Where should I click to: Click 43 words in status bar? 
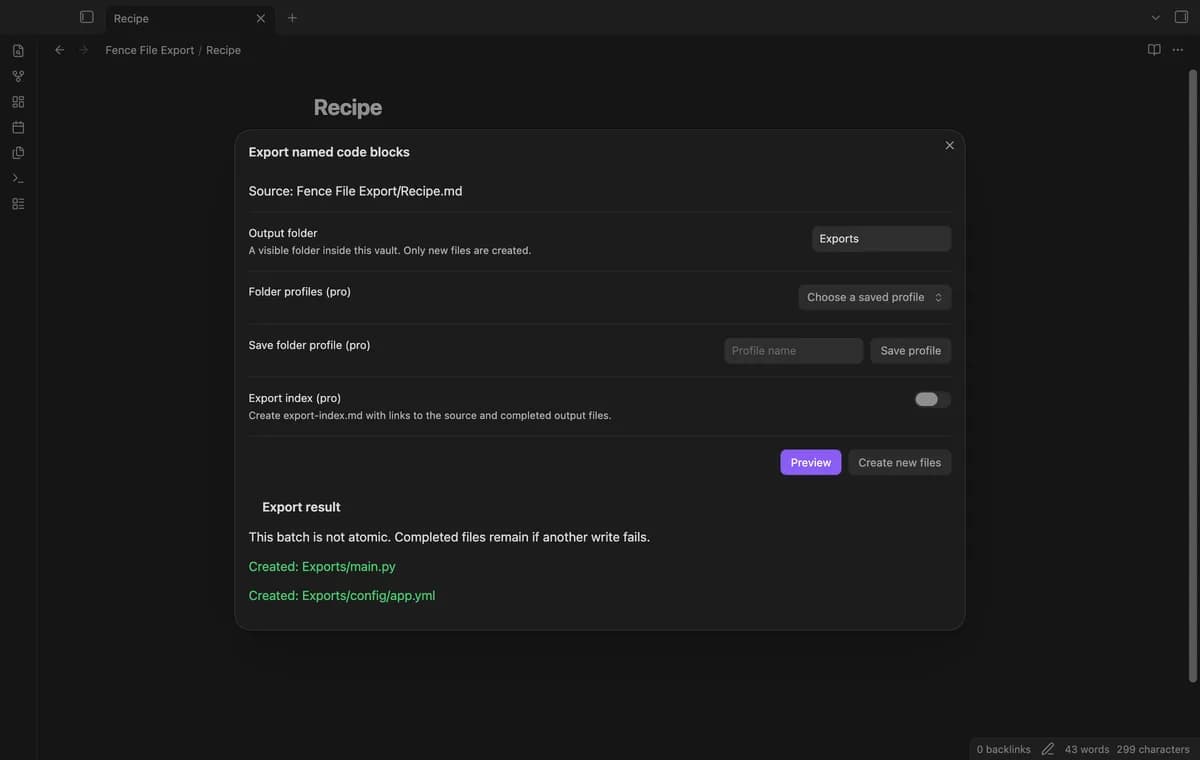[x=1087, y=749]
